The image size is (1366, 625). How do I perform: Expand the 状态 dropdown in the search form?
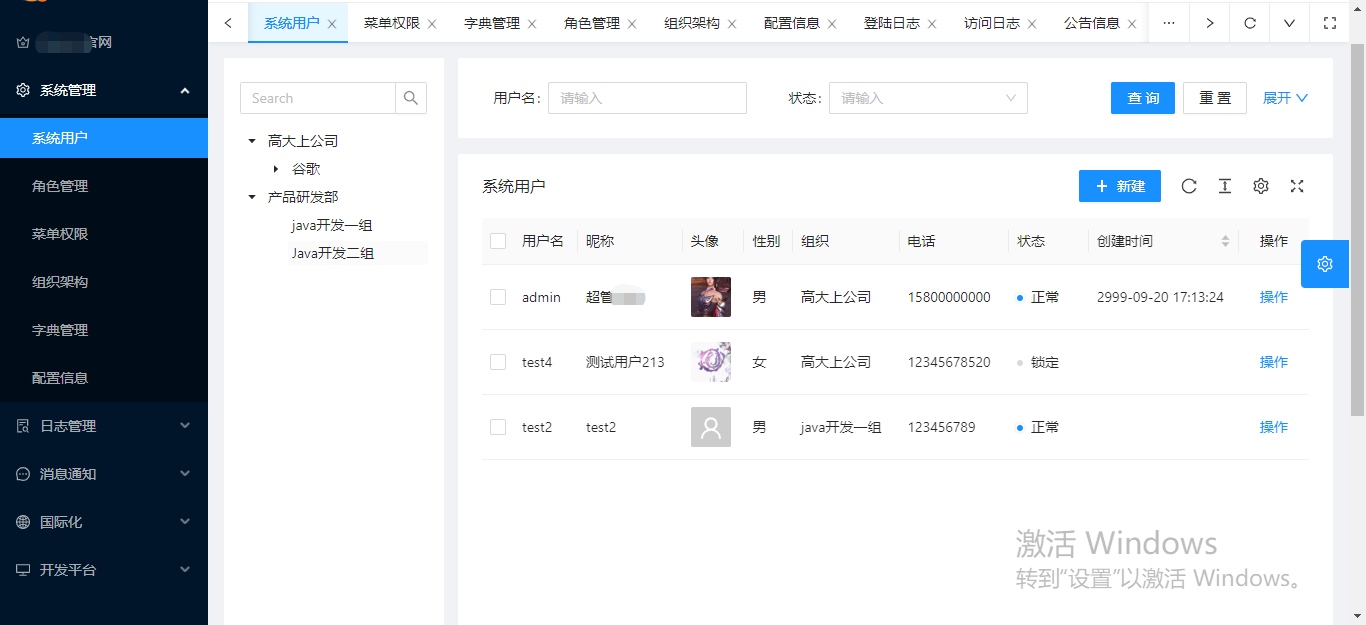(x=928, y=98)
